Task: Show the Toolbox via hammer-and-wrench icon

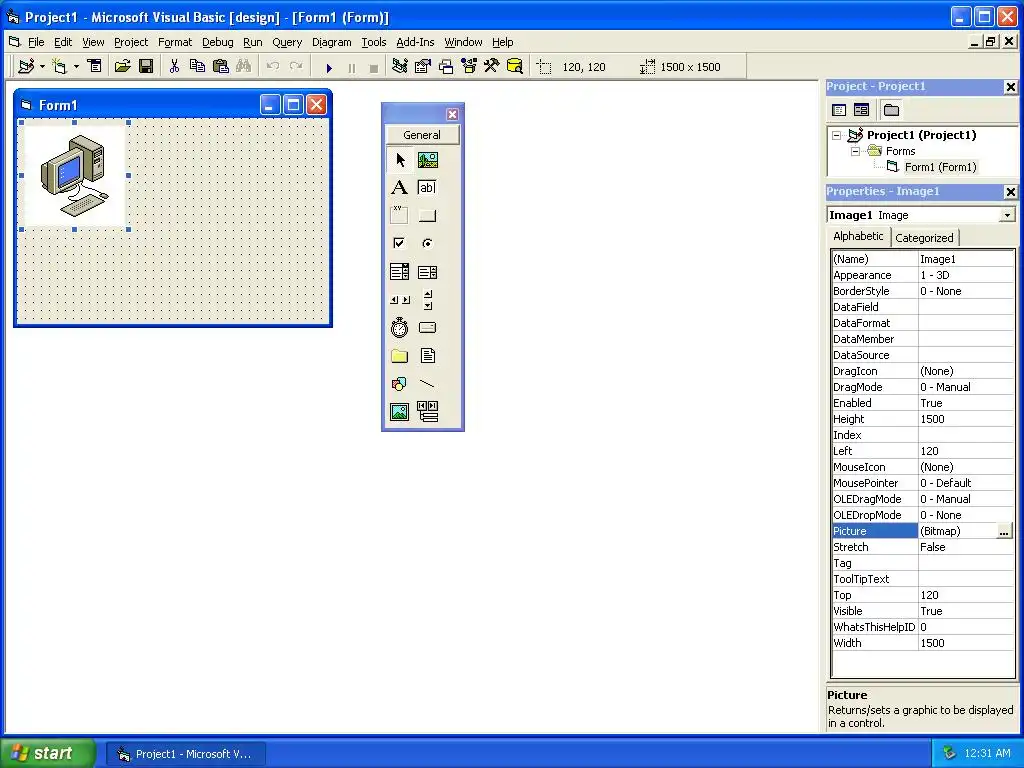Action: [x=492, y=66]
